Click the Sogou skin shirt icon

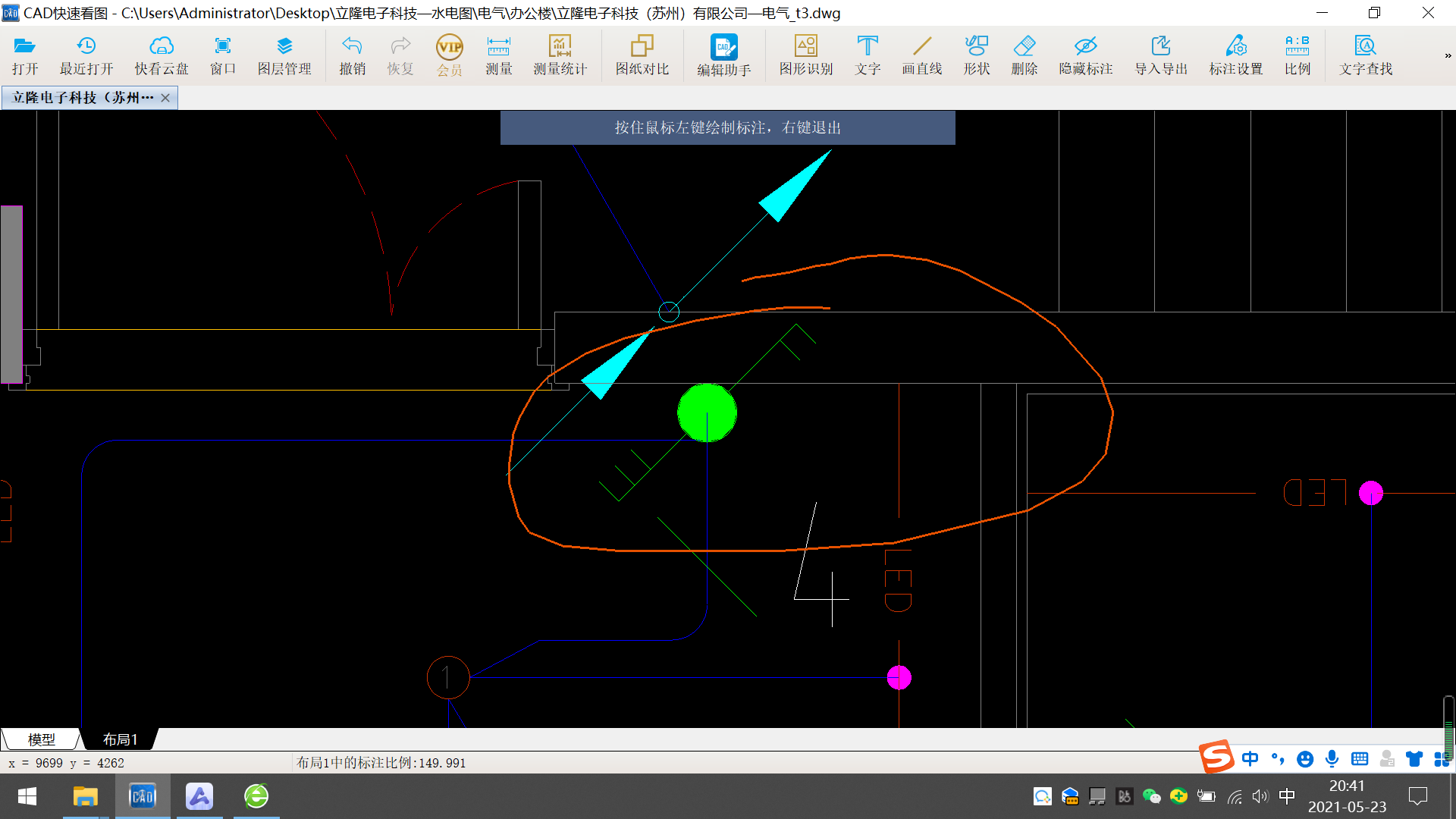pyautogui.click(x=1414, y=758)
